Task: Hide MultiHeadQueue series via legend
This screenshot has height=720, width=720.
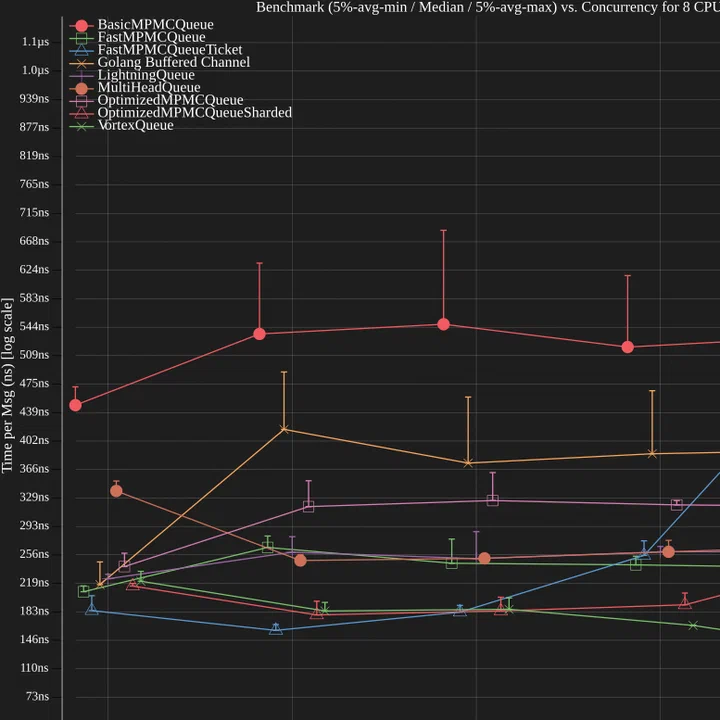Action: (x=135, y=88)
